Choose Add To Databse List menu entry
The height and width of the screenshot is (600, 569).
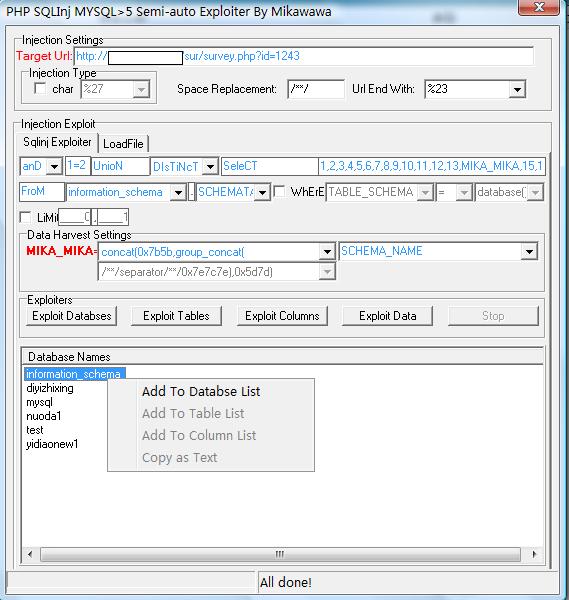(201, 391)
